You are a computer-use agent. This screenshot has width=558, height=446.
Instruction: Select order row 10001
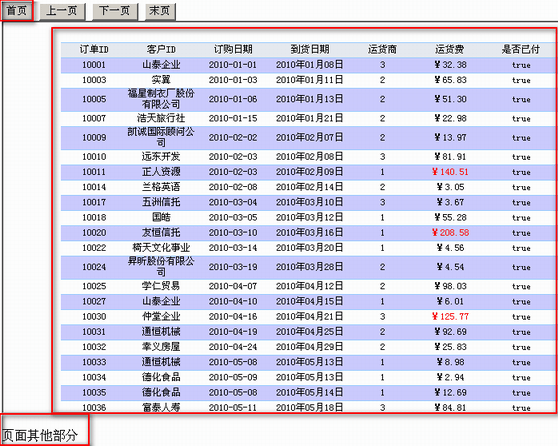click(308, 65)
